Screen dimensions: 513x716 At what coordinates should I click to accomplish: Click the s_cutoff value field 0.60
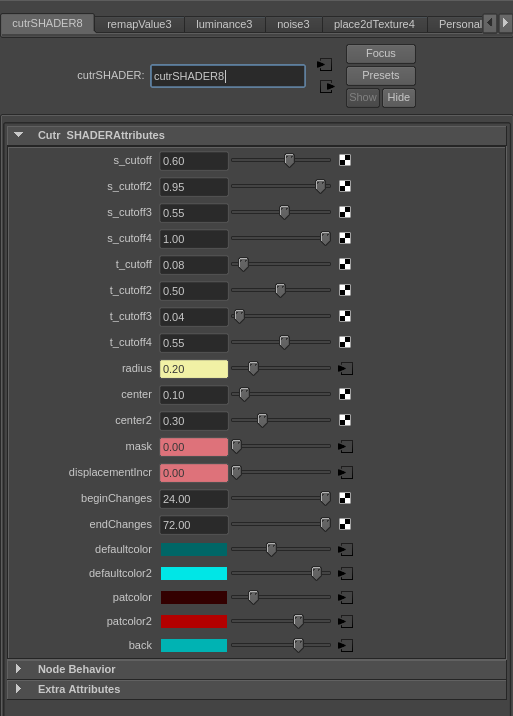194,161
